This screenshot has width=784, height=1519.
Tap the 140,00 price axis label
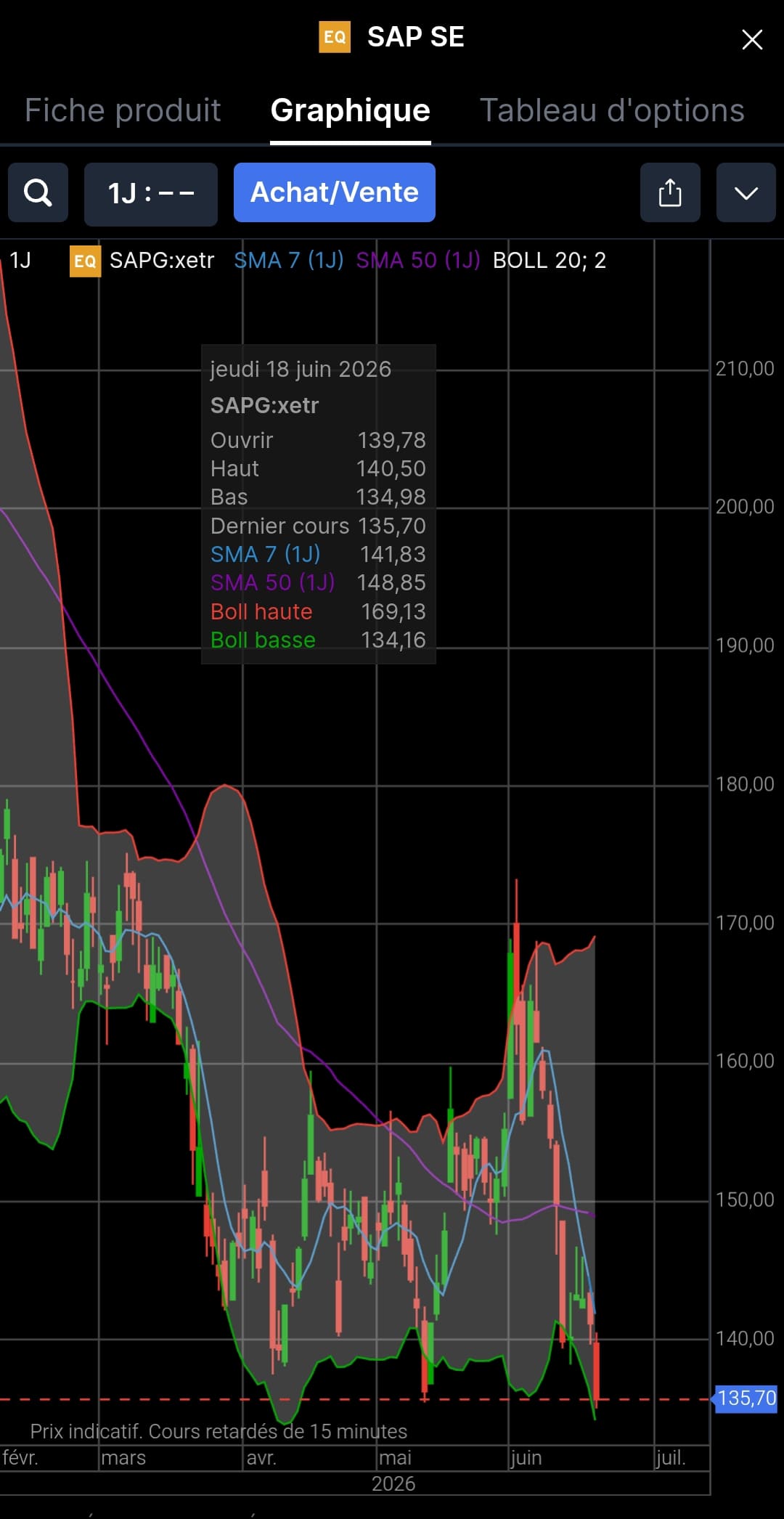745,1338
